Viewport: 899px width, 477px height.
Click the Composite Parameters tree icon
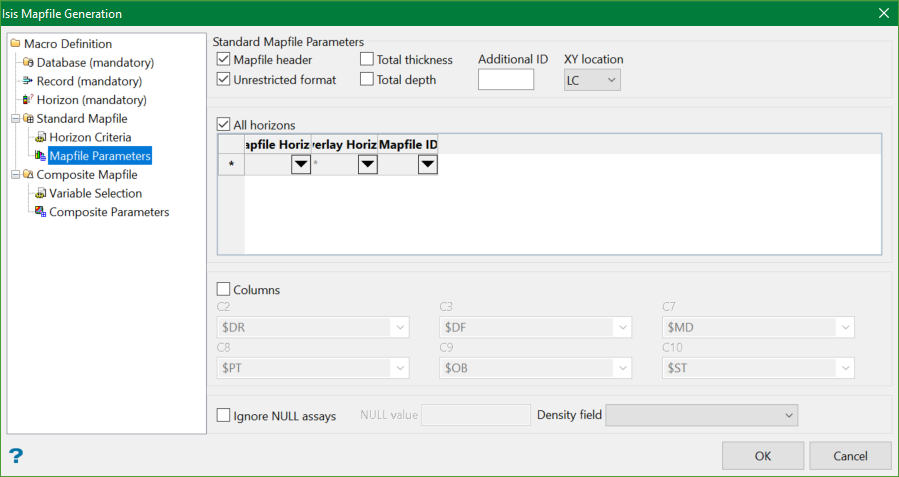click(x=40, y=212)
